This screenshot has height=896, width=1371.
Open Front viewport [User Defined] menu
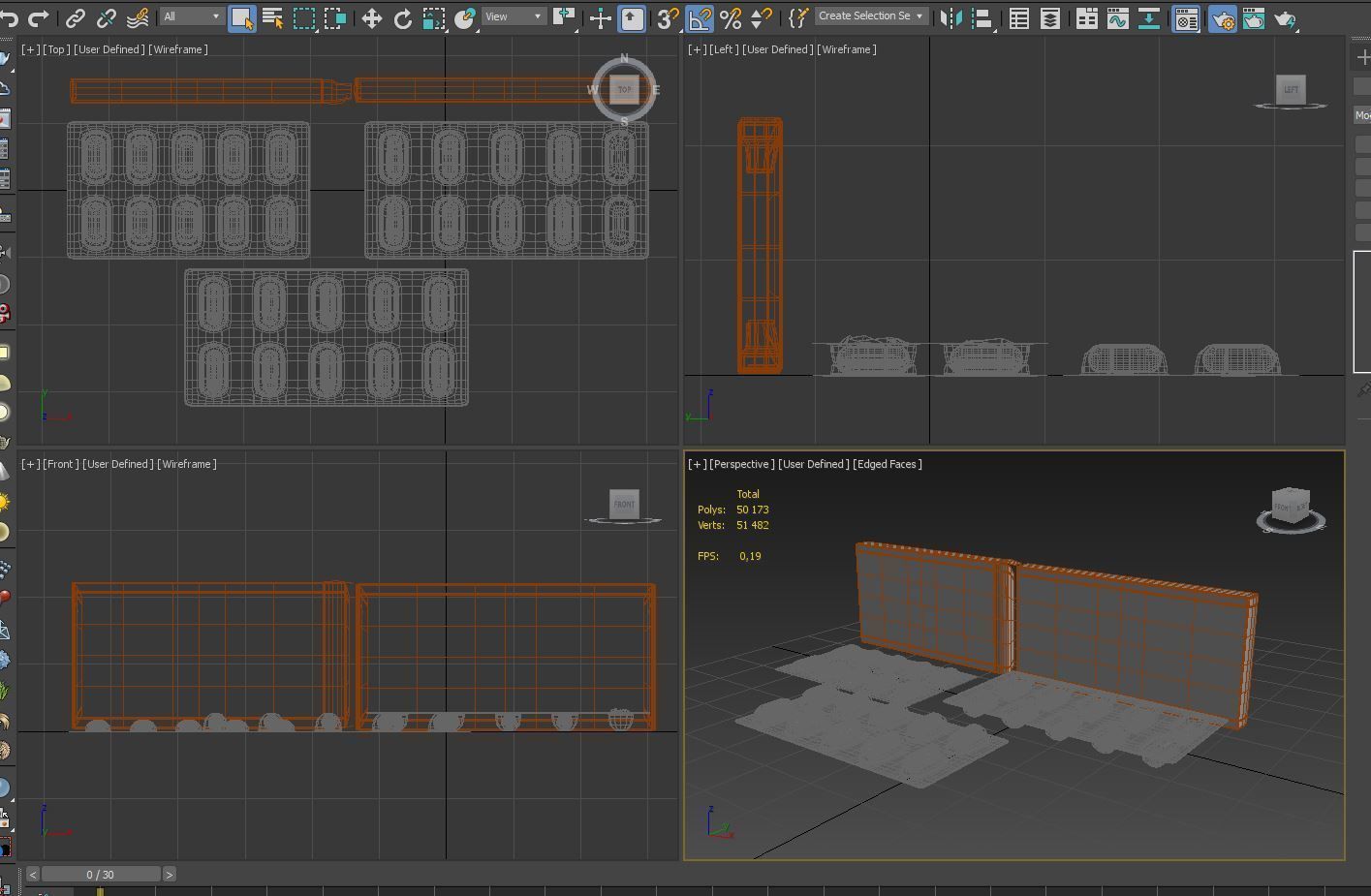[117, 464]
